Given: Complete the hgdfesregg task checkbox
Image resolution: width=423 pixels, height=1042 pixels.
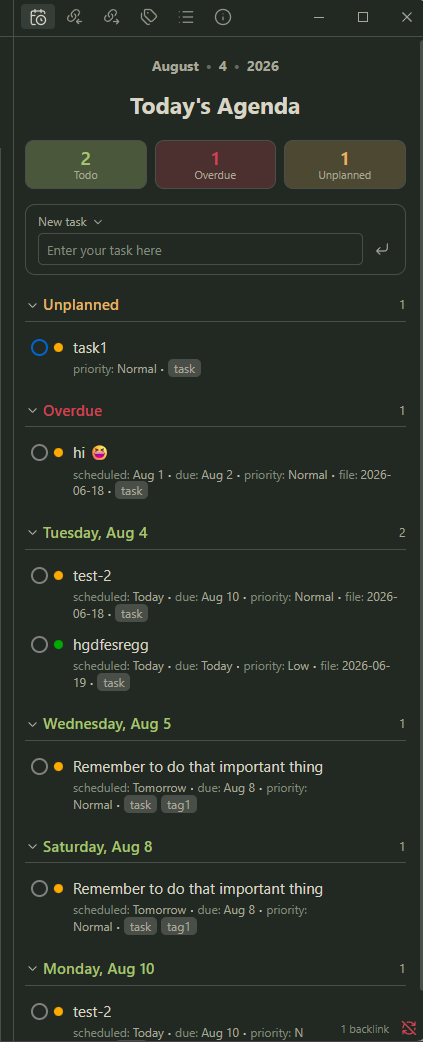Looking at the screenshot, I should (x=39, y=645).
